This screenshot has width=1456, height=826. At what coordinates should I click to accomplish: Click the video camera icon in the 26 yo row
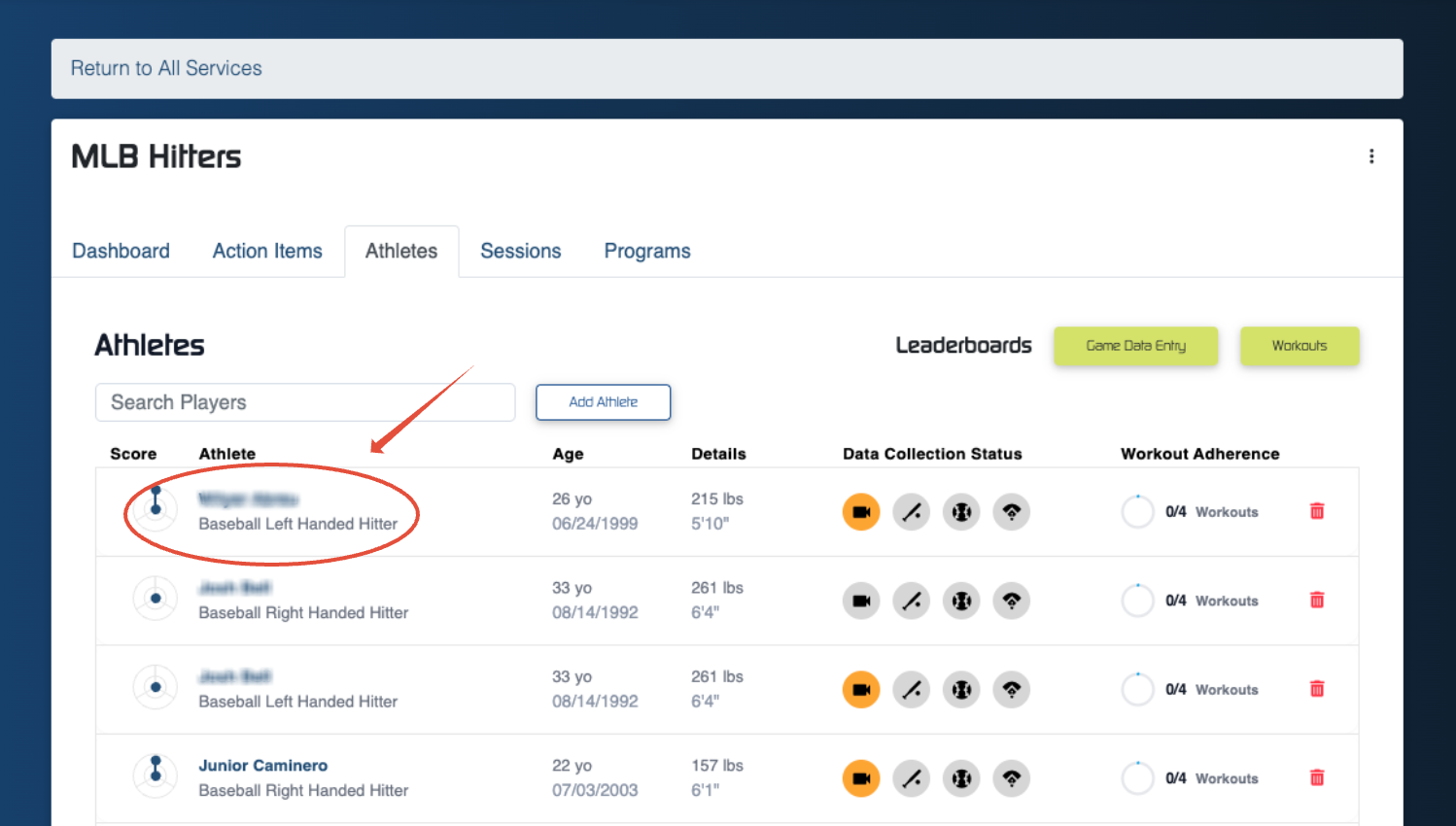point(861,512)
